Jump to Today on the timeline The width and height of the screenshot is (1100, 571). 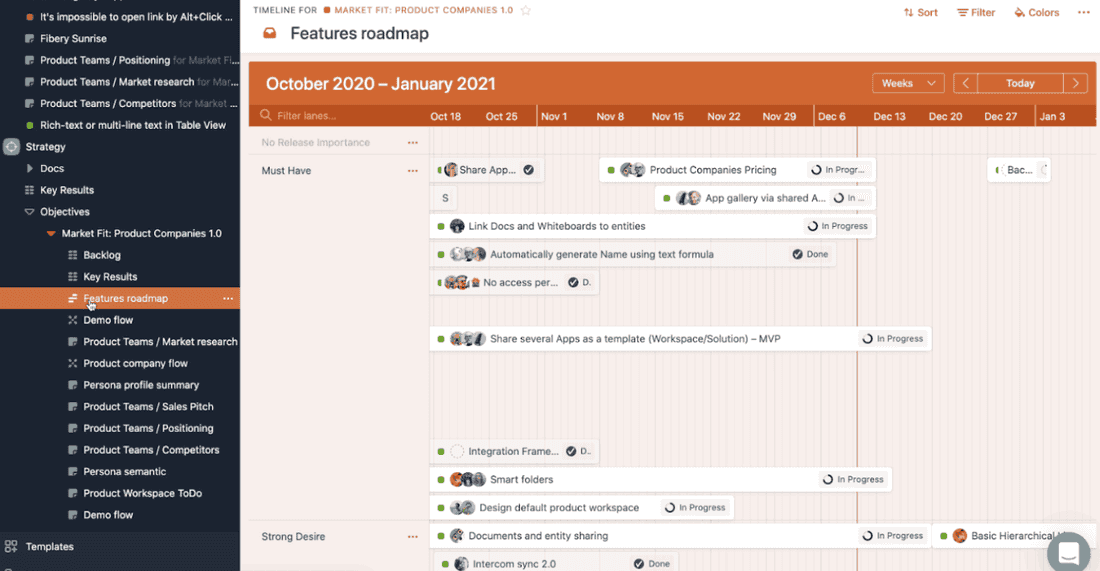click(1020, 83)
